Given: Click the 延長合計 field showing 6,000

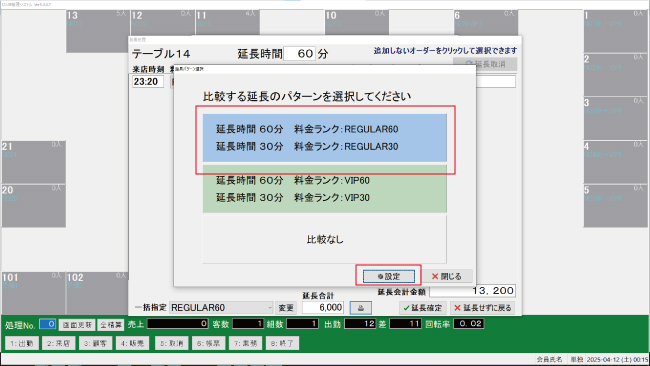Looking at the screenshot, I should point(323,308).
